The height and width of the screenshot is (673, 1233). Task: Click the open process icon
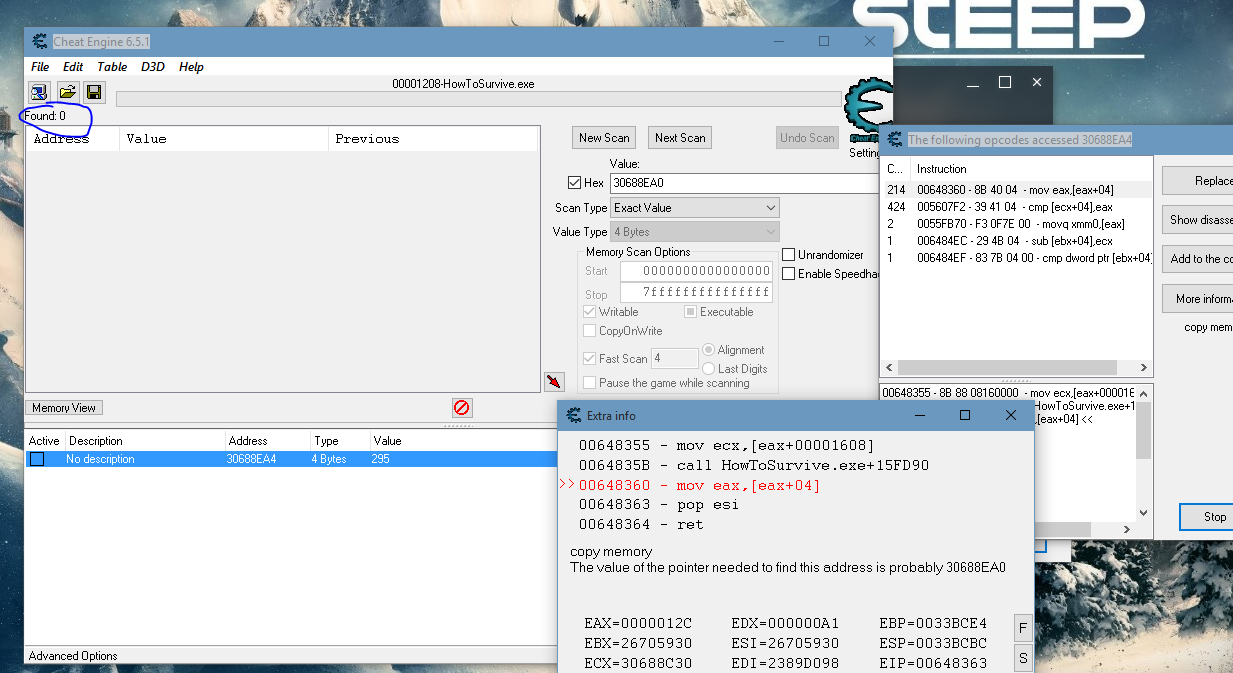[39, 92]
